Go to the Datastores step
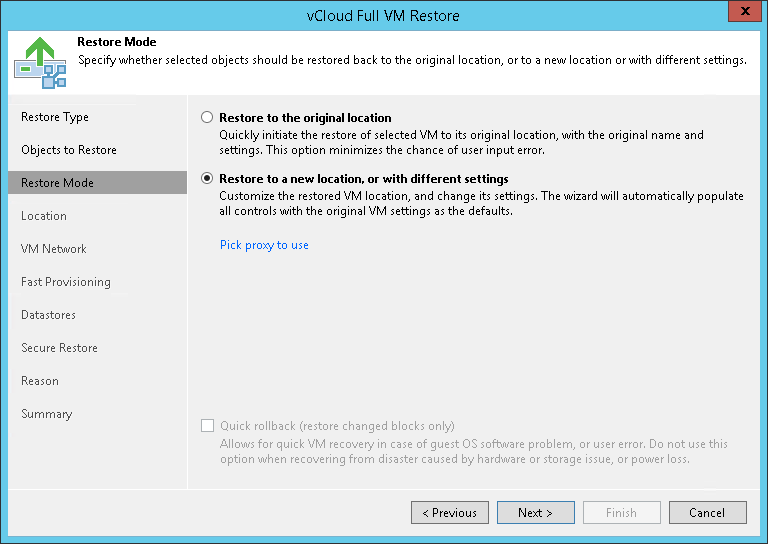 [49, 315]
